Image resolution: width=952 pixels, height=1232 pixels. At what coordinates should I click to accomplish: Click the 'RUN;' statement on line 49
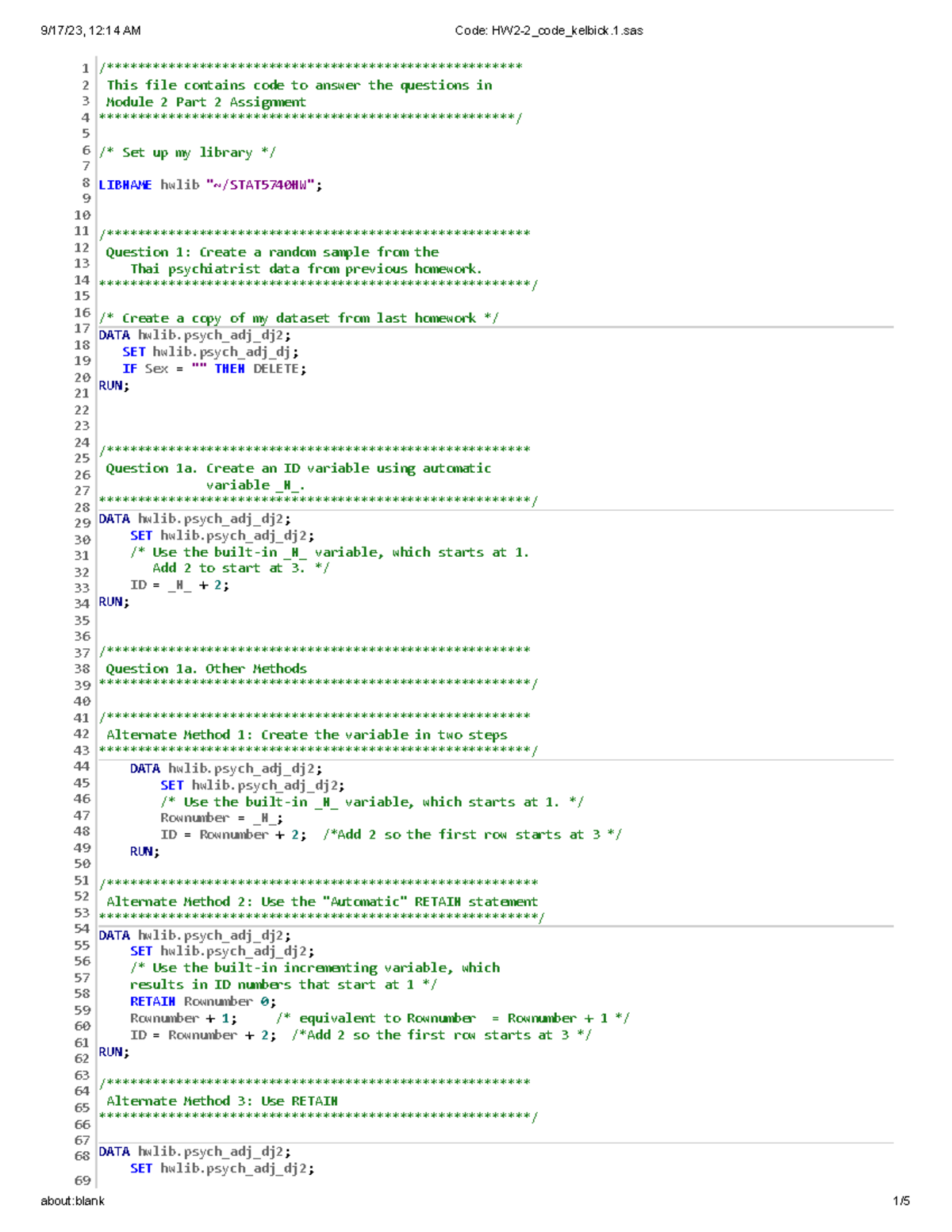coord(144,851)
